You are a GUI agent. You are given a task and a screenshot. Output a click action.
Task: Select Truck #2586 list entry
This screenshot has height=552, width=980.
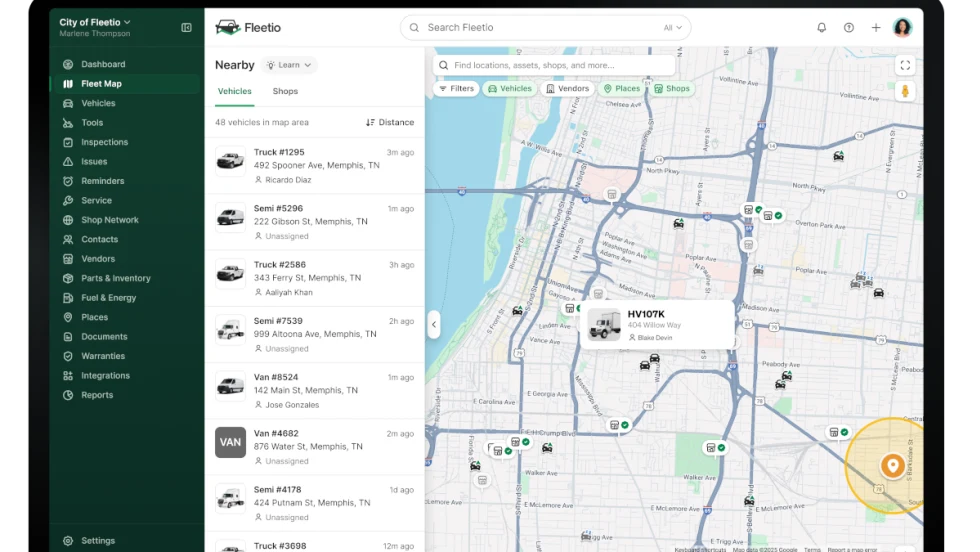314,278
